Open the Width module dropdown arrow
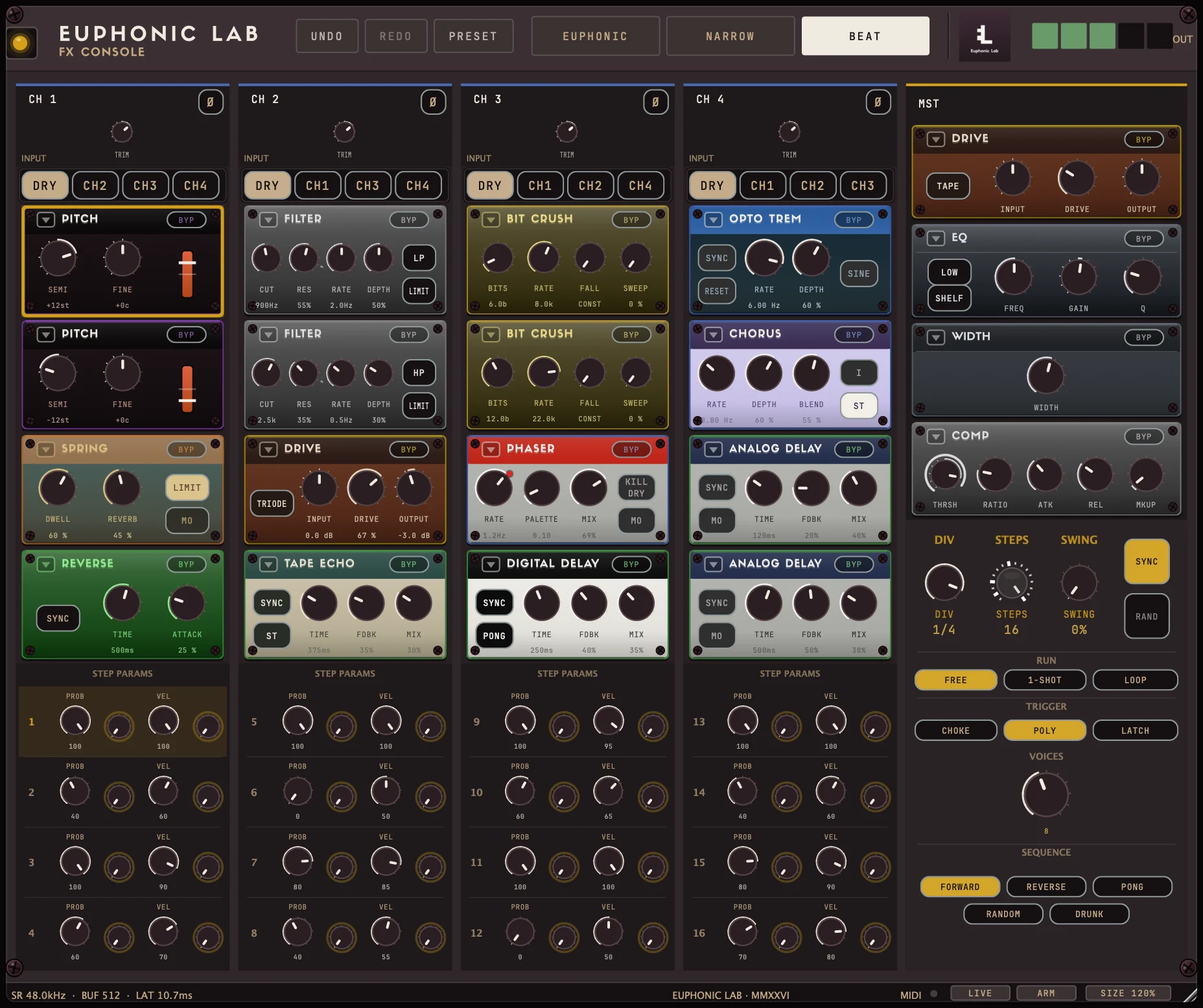The width and height of the screenshot is (1203, 1008). [x=936, y=337]
